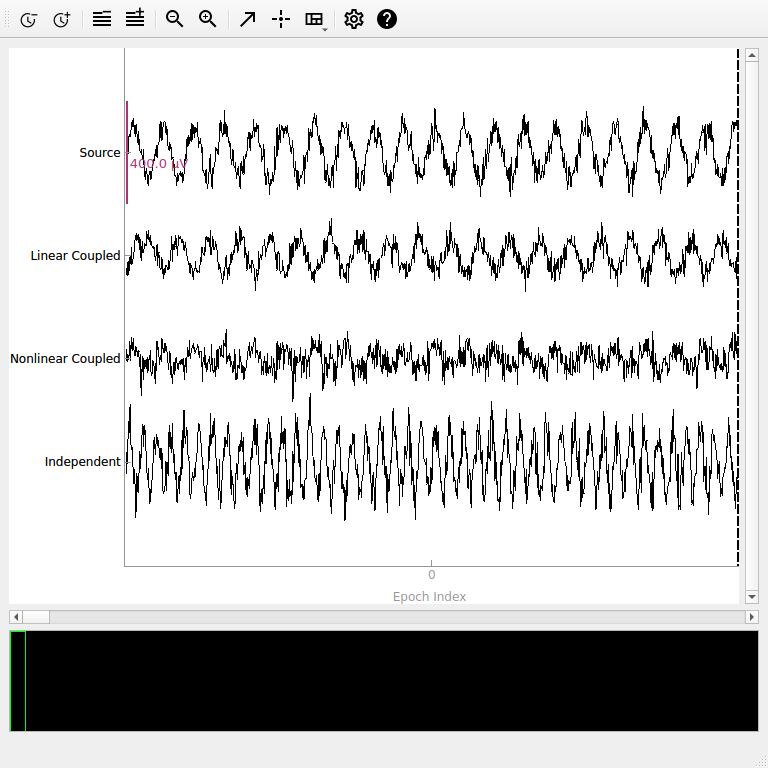Image resolution: width=768 pixels, height=768 pixels.
Task: Click the vertical scrollbar down arrow
Action: click(752, 597)
